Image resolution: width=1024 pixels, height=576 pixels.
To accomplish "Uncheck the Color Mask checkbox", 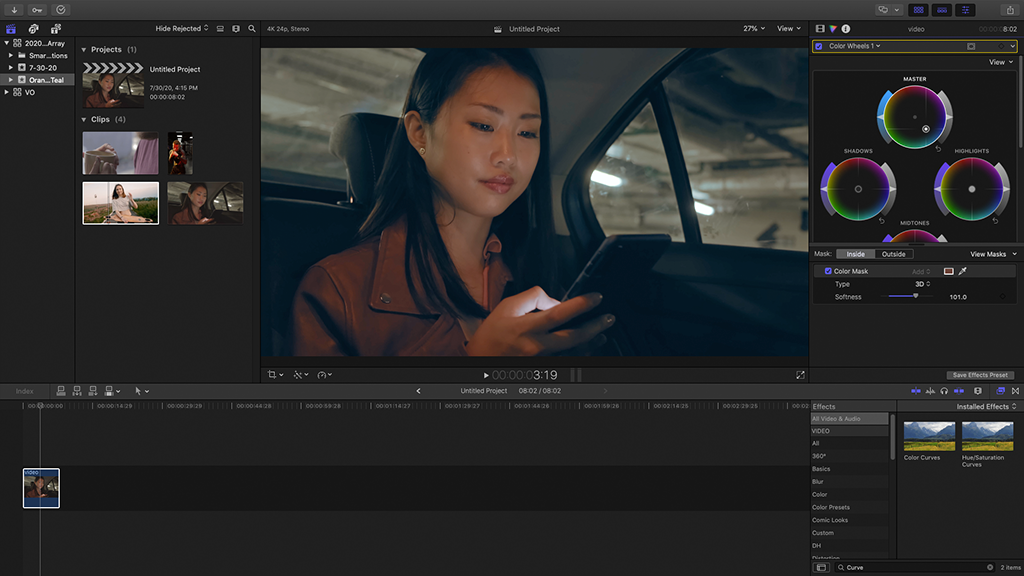I will 828,271.
